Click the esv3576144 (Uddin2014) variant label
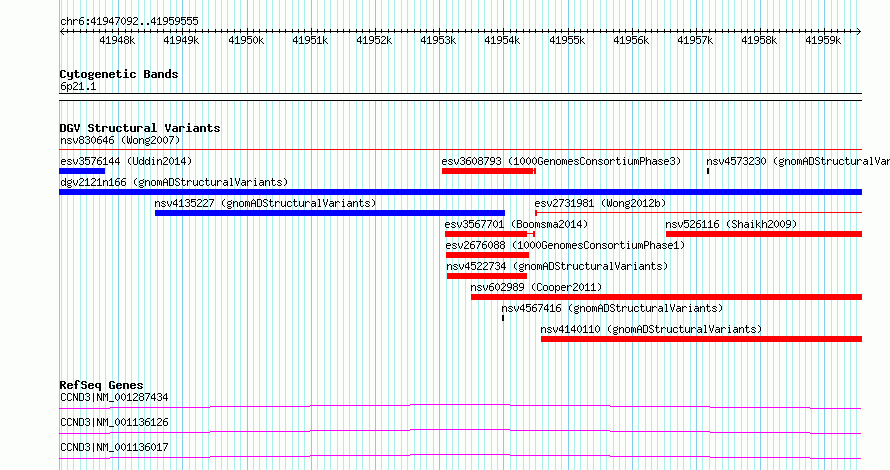This screenshot has height=470, width=890. click(126, 161)
